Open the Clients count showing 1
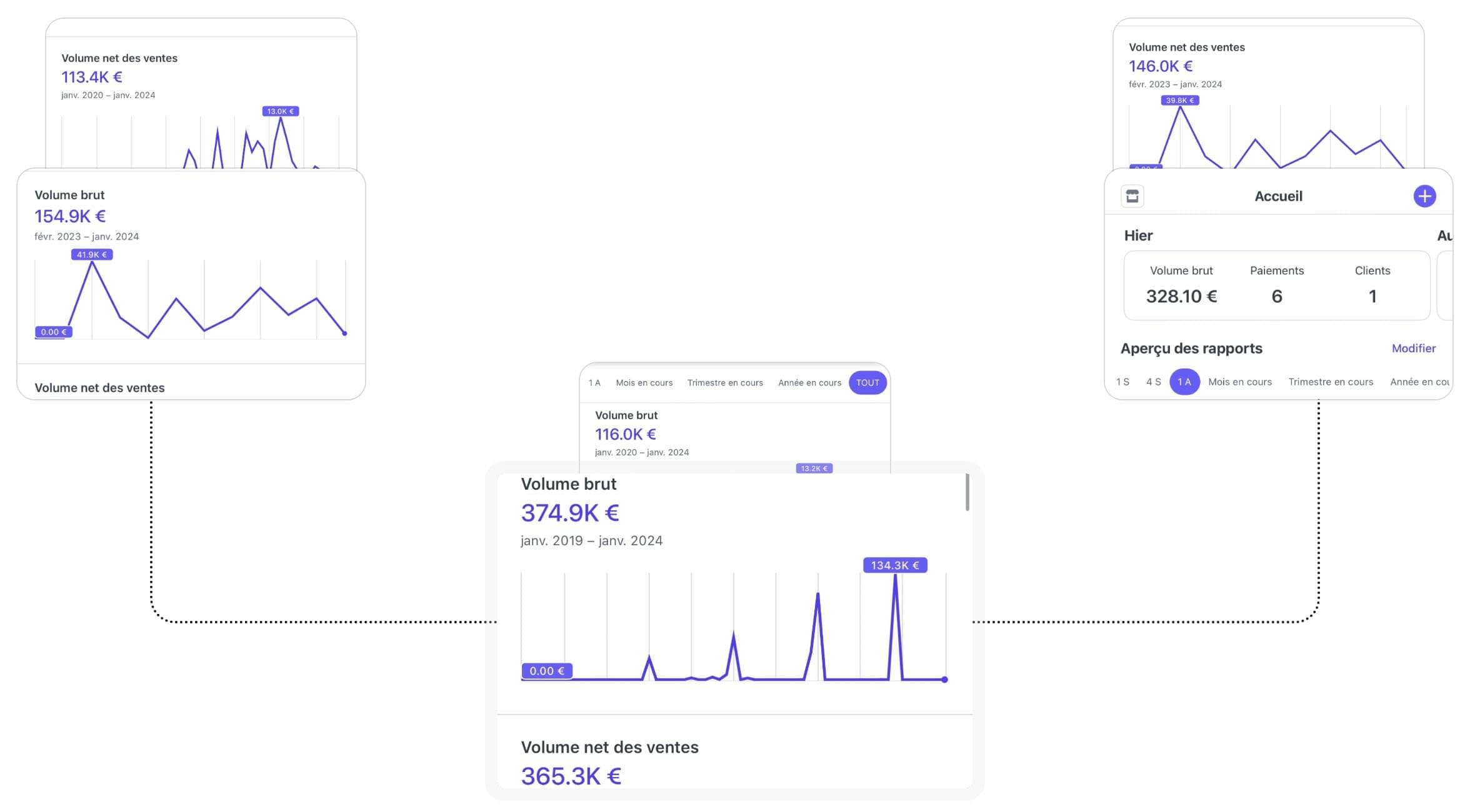 click(x=1372, y=296)
